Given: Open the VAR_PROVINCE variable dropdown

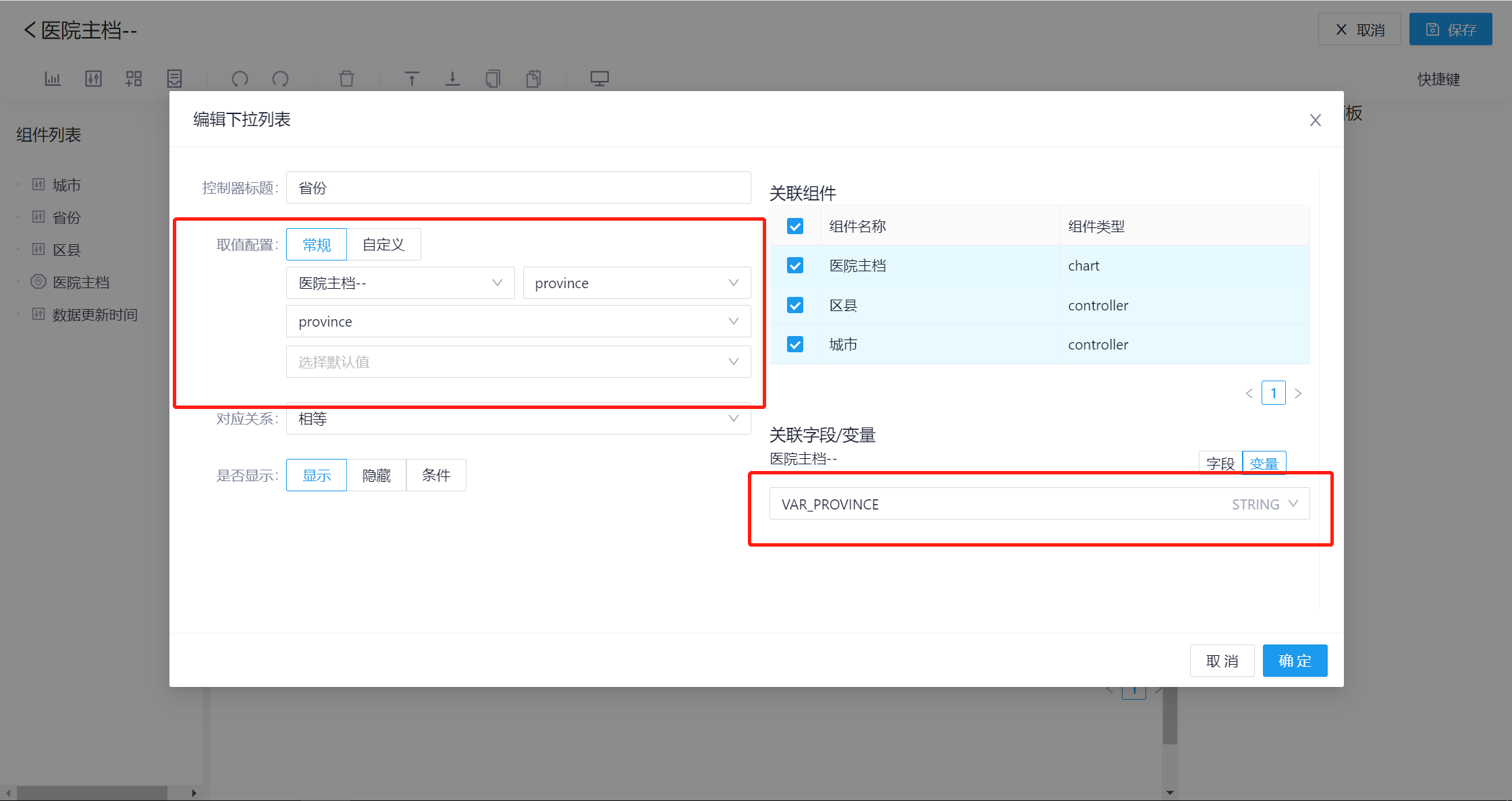Looking at the screenshot, I should (1039, 504).
